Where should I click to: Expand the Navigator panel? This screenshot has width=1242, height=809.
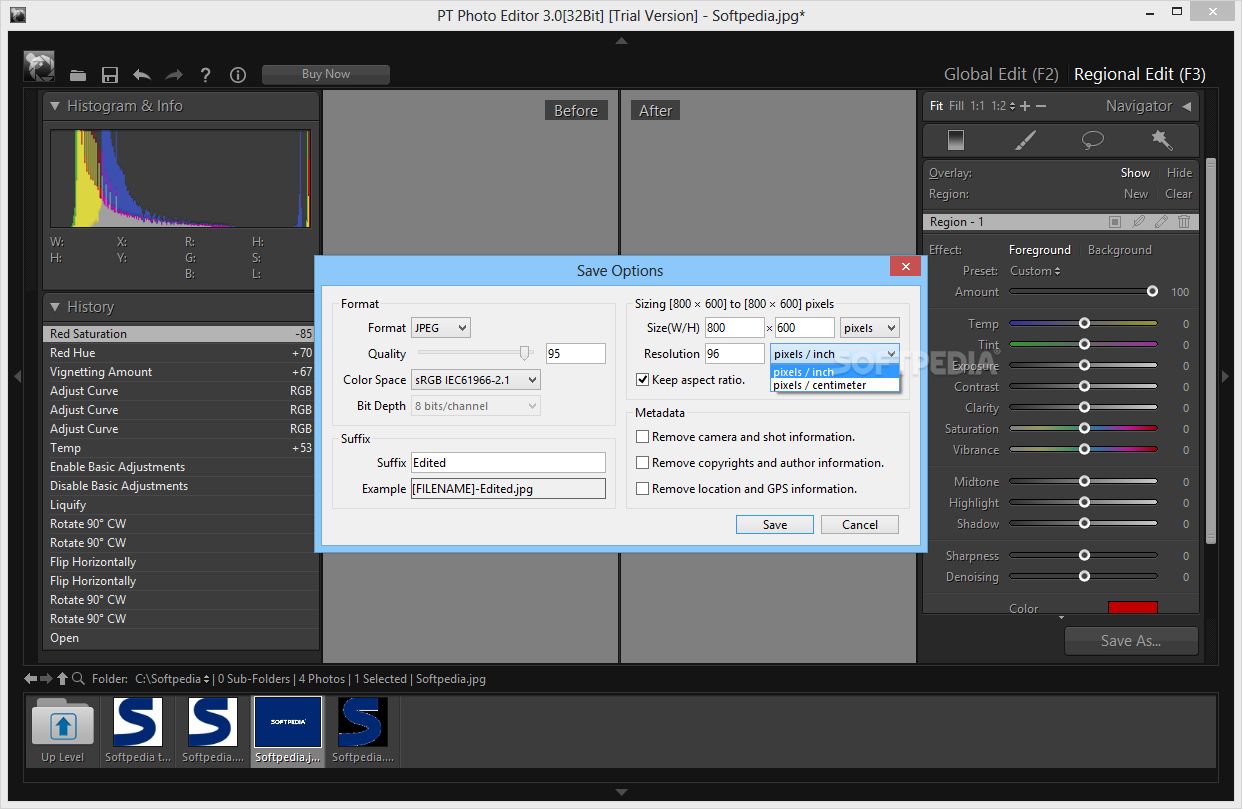1187,106
